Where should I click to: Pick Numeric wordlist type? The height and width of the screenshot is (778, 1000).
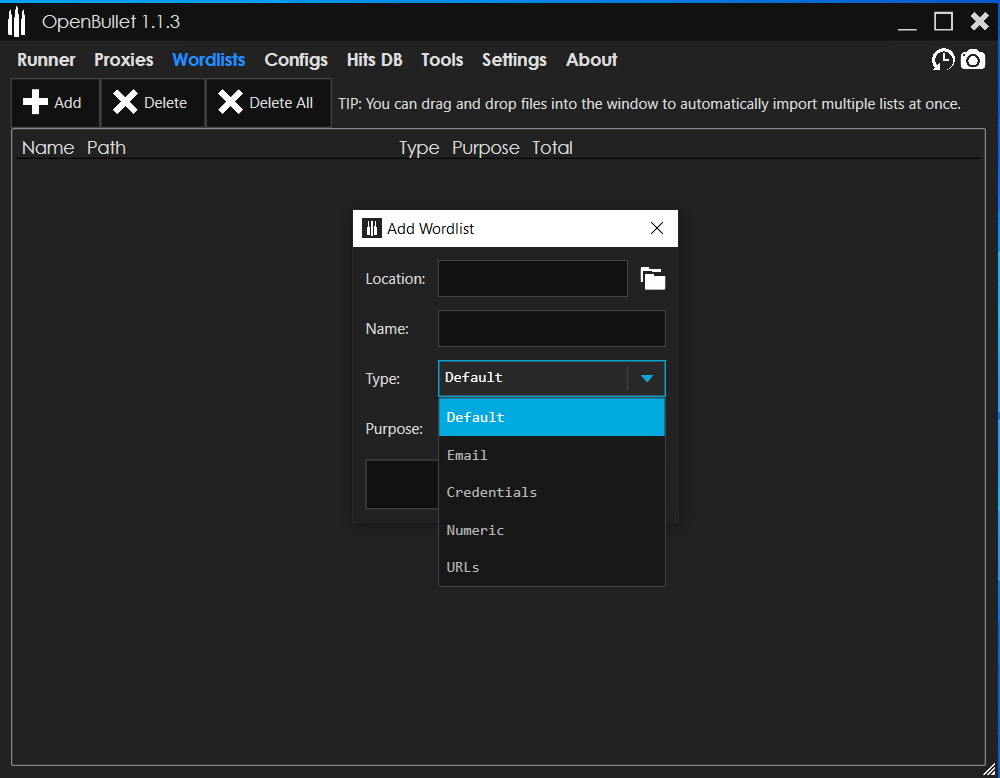(552, 530)
